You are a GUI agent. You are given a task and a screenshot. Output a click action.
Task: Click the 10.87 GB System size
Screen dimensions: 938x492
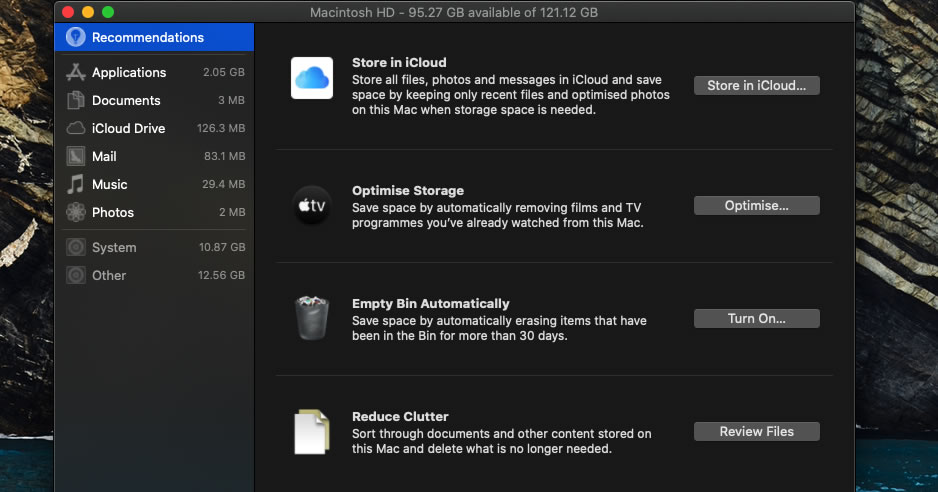[222, 247]
